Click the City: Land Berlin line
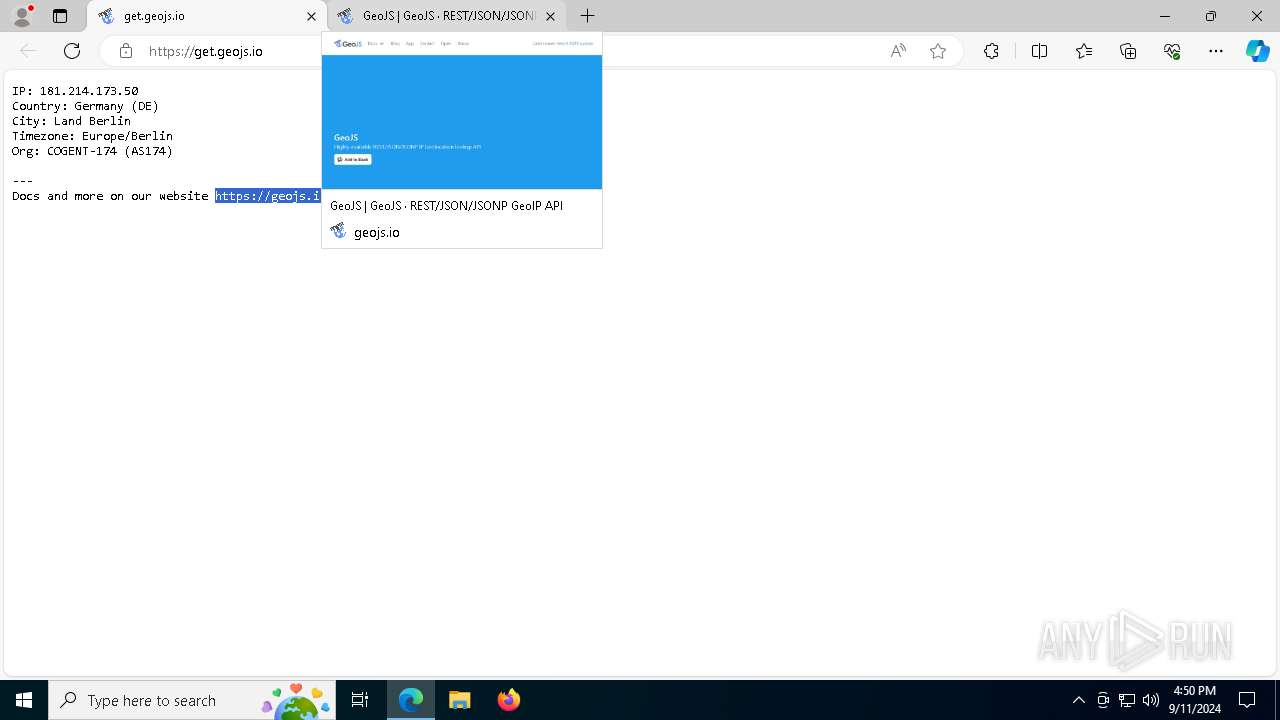 click(x=71, y=121)
